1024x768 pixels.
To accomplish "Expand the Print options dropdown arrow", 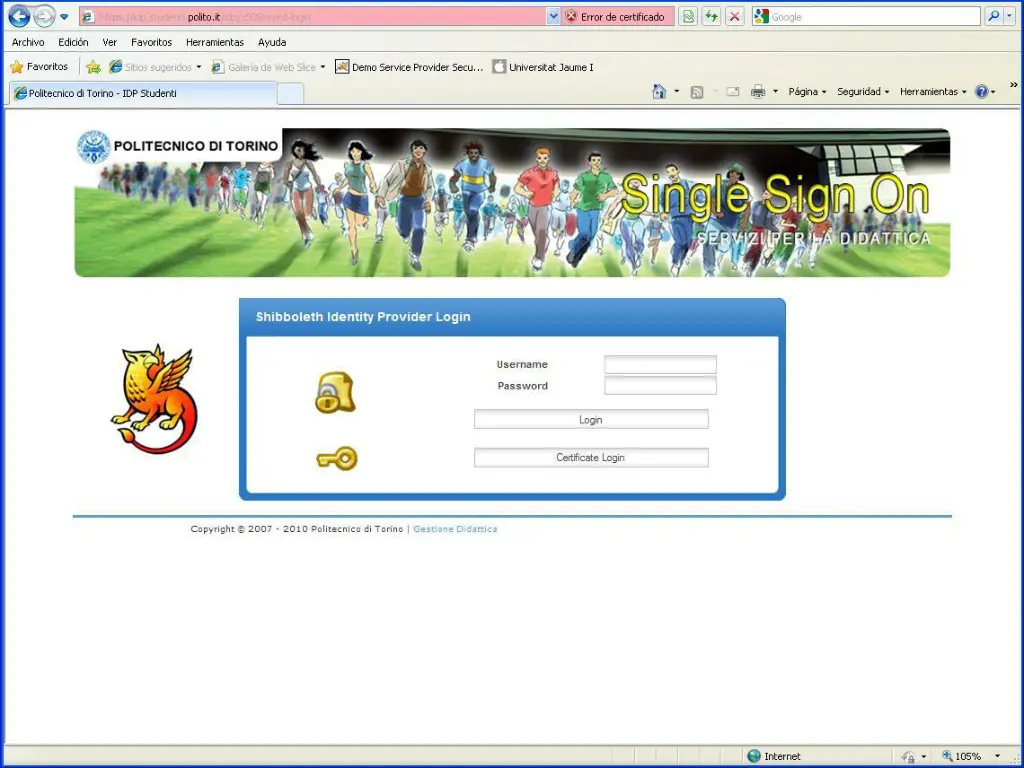I will pyautogui.click(x=775, y=91).
